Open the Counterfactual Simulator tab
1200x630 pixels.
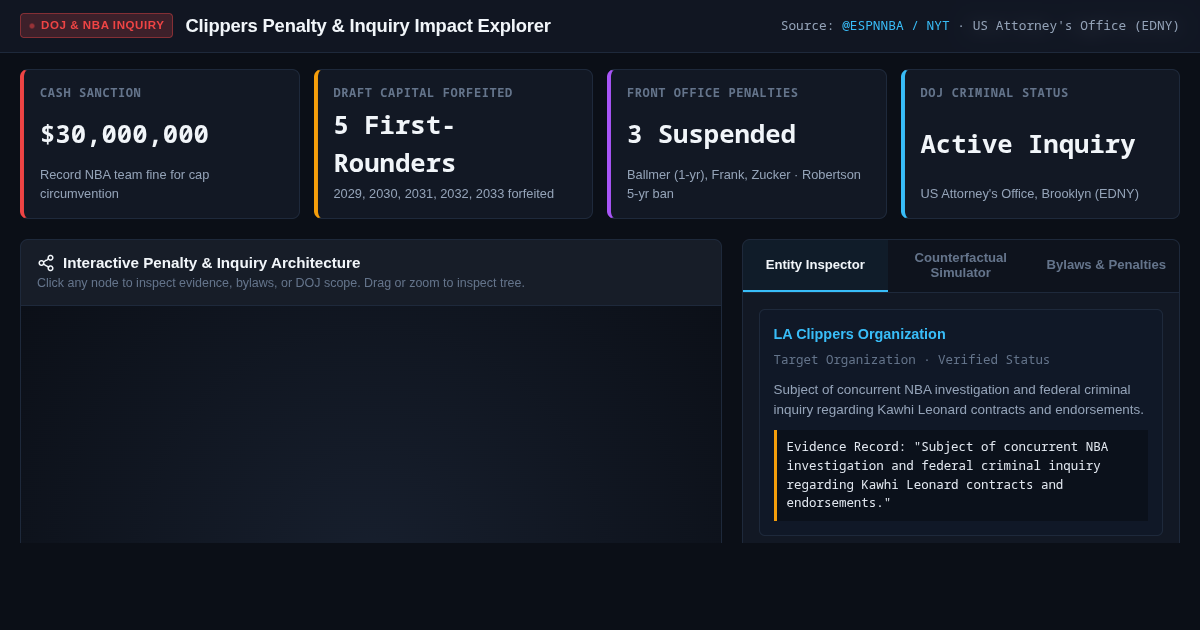click(x=961, y=265)
